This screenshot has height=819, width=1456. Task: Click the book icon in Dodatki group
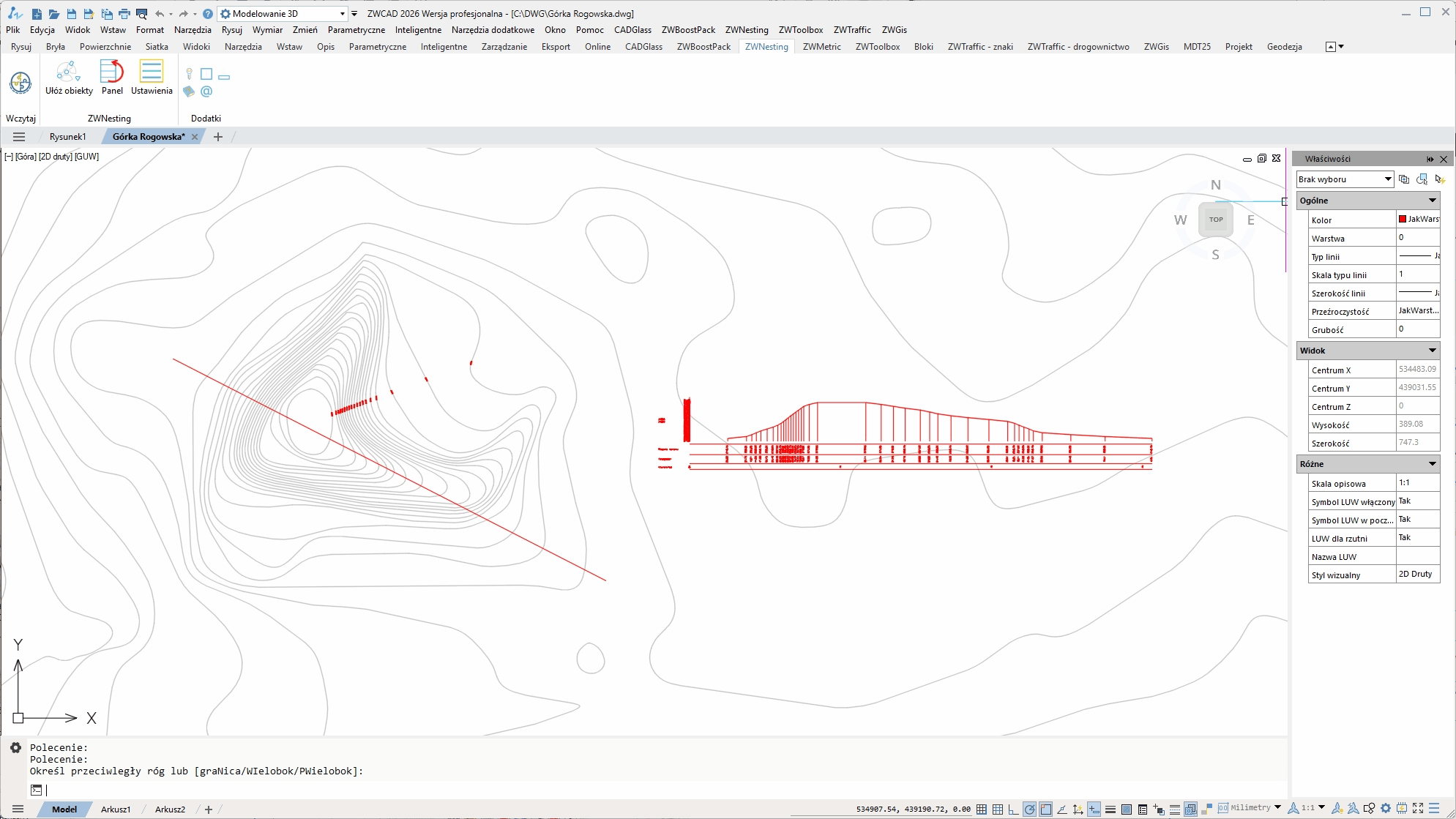[x=189, y=91]
